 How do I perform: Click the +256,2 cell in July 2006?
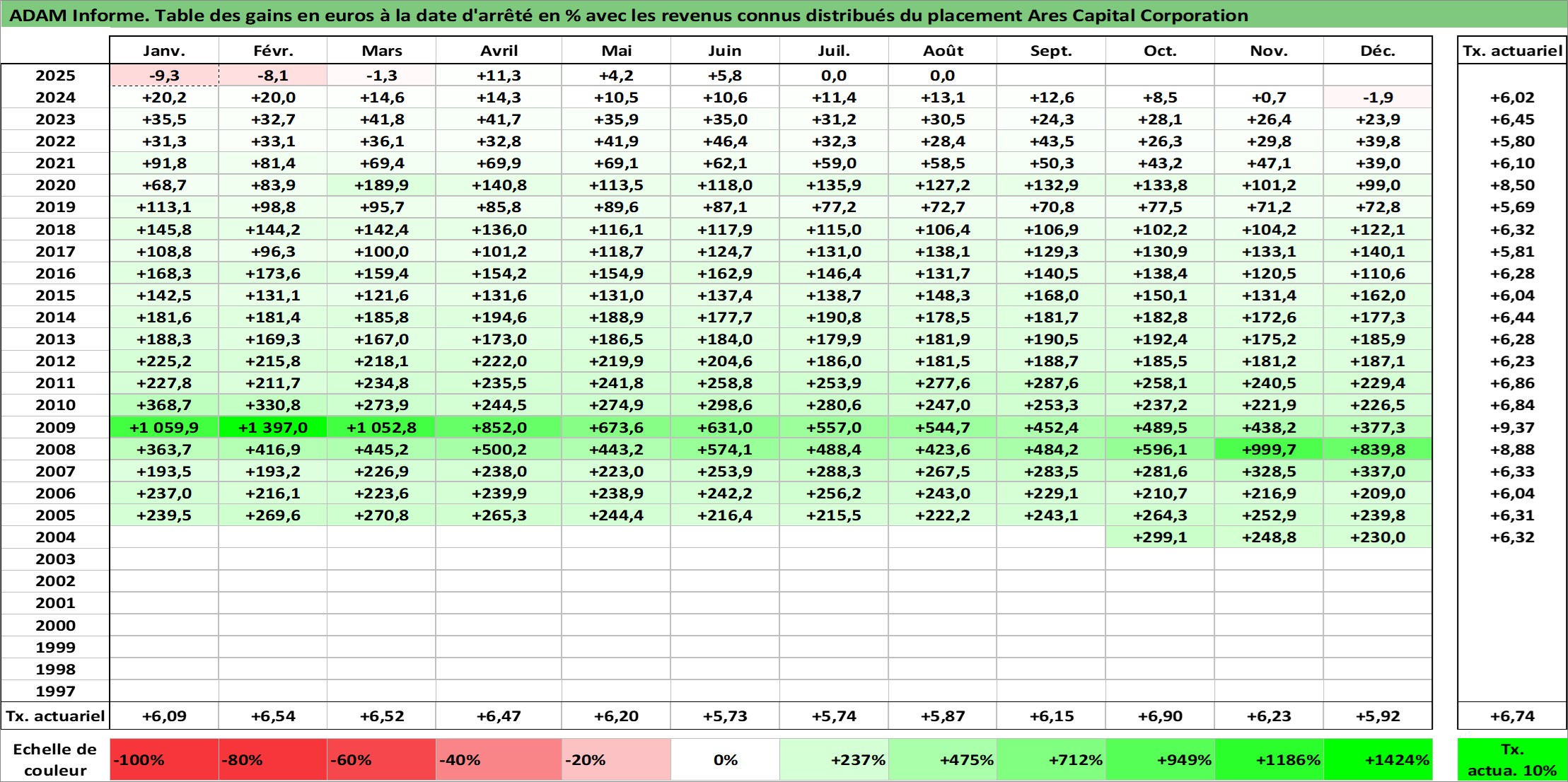[x=834, y=494]
